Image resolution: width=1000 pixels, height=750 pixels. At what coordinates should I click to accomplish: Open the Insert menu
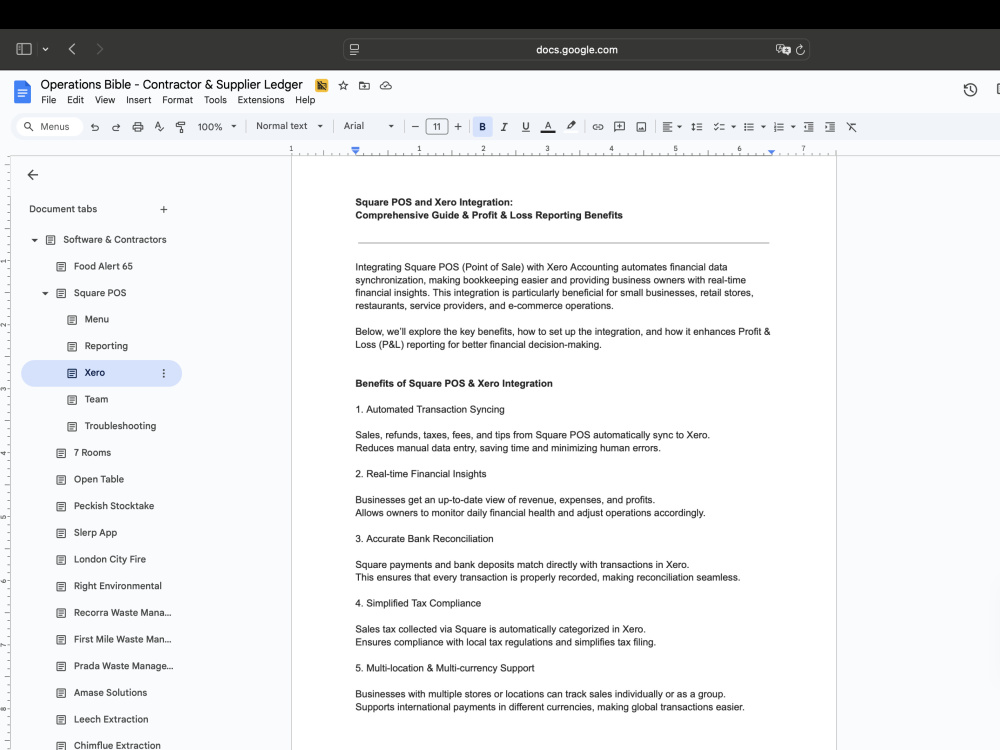(138, 100)
